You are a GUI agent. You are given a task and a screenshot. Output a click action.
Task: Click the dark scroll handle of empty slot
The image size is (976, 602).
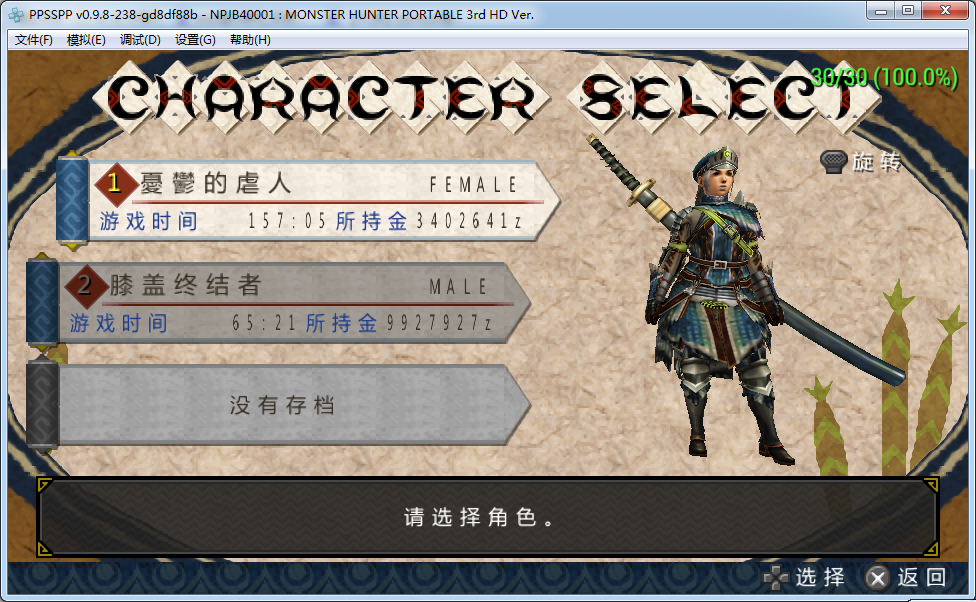42,403
